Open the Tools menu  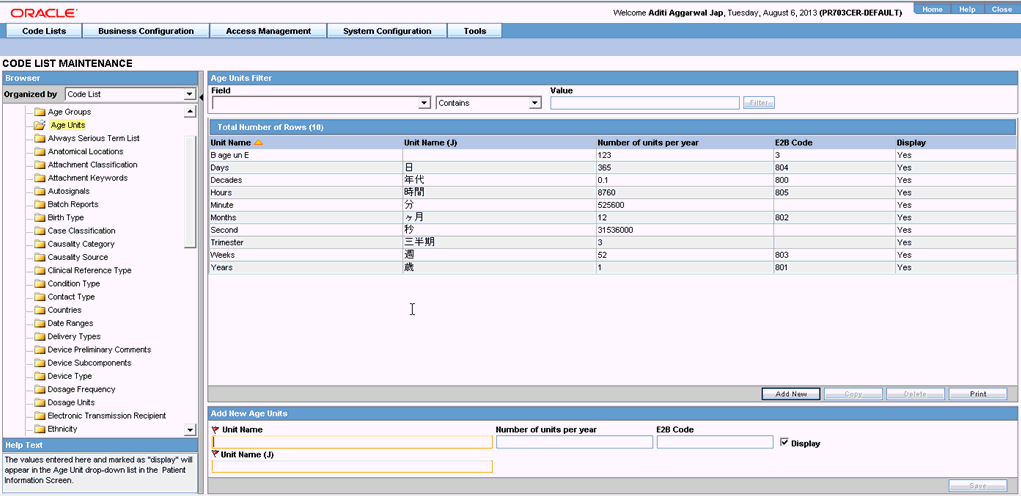(475, 31)
